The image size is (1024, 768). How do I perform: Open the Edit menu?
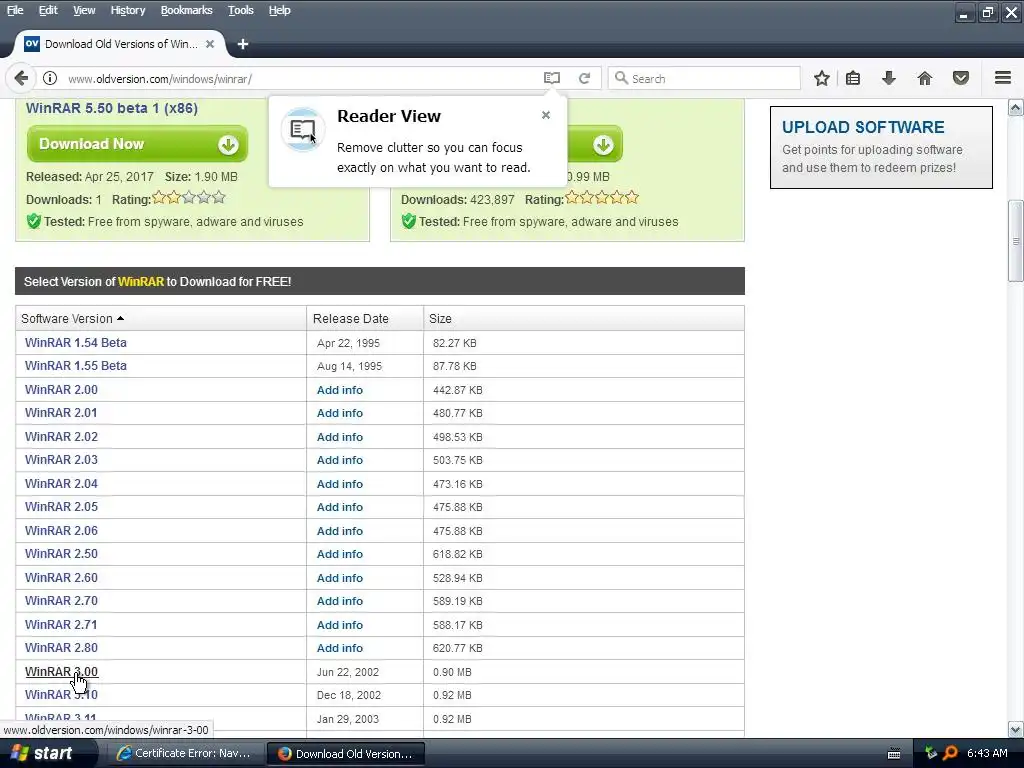48,10
